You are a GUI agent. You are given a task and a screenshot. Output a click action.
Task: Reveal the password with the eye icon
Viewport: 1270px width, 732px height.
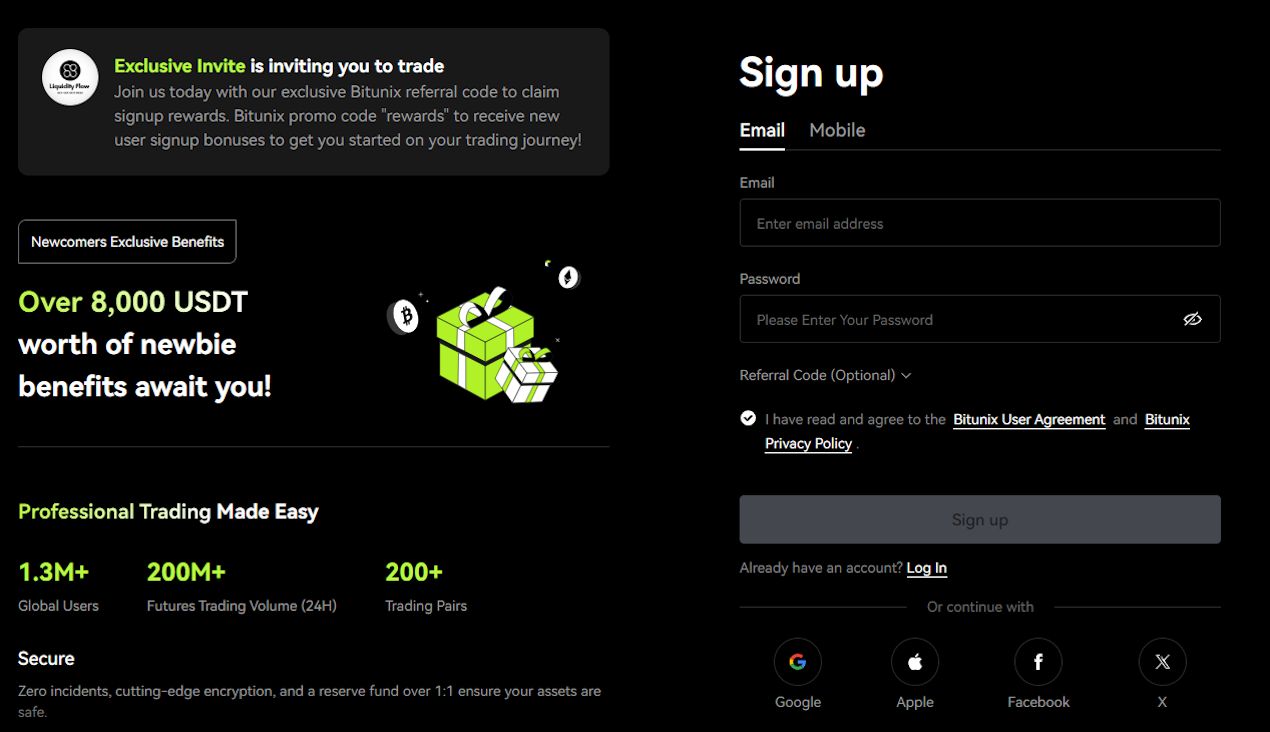pos(1192,319)
